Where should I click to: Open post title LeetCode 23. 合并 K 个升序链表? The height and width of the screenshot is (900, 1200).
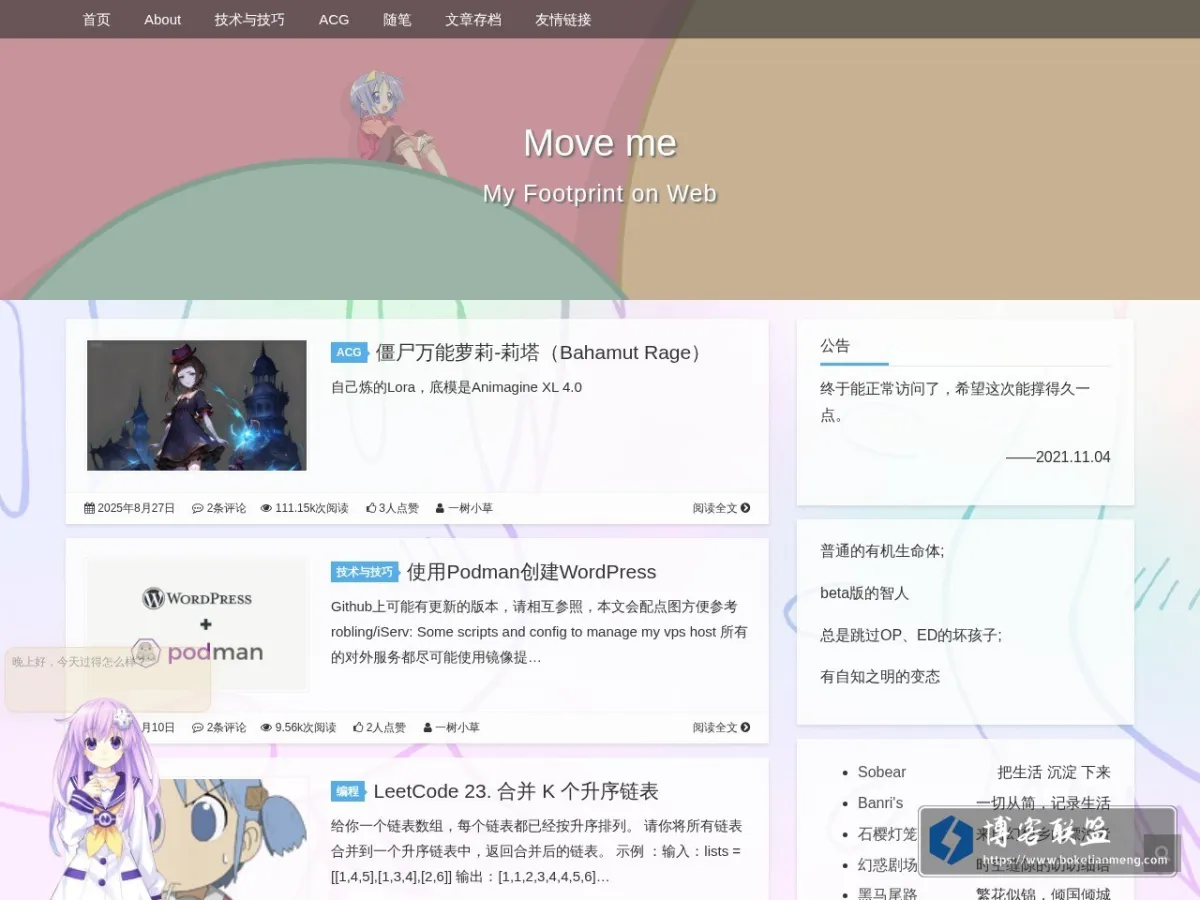pyautogui.click(x=516, y=791)
